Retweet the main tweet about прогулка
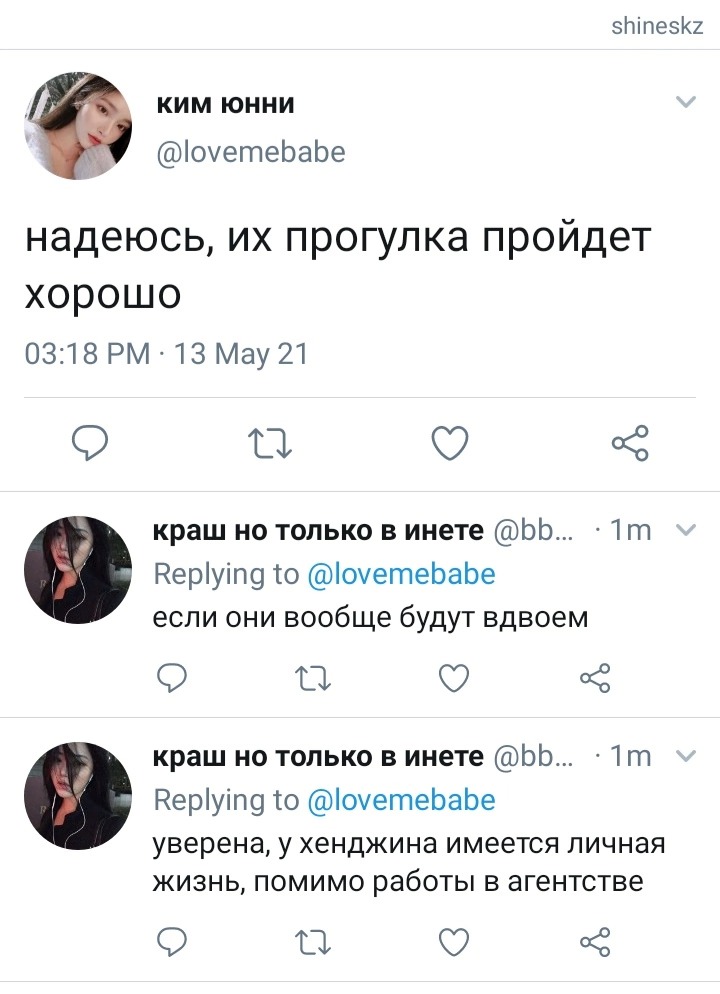The height and width of the screenshot is (994, 720). [x=269, y=442]
